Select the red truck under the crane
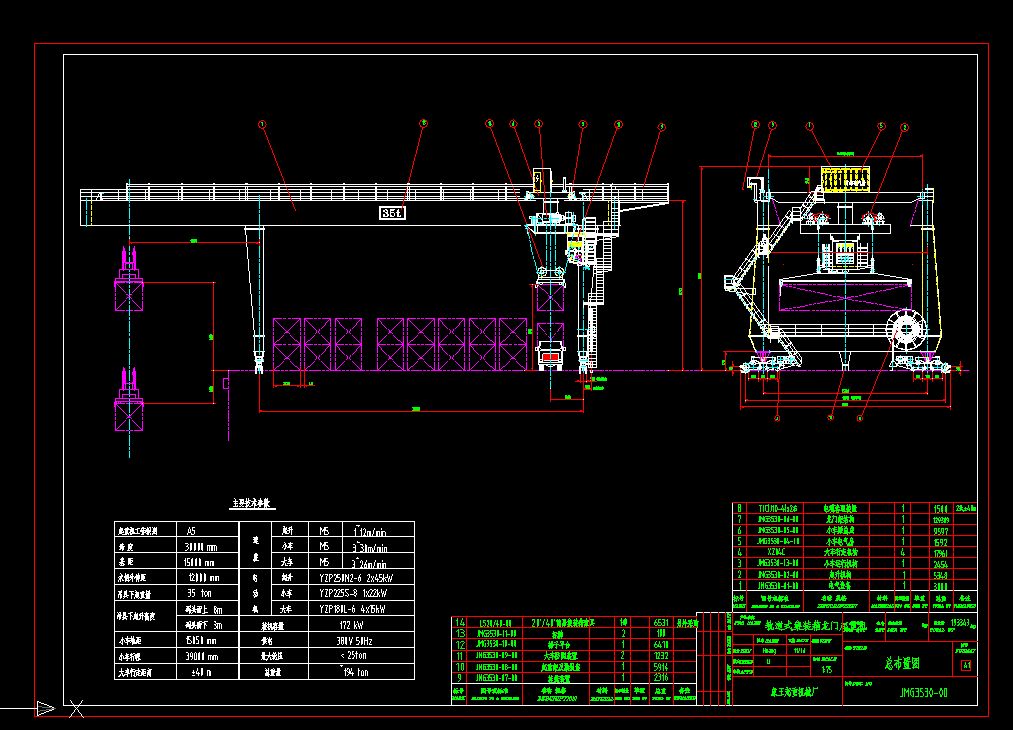This screenshot has width=1013, height=730. (550, 357)
